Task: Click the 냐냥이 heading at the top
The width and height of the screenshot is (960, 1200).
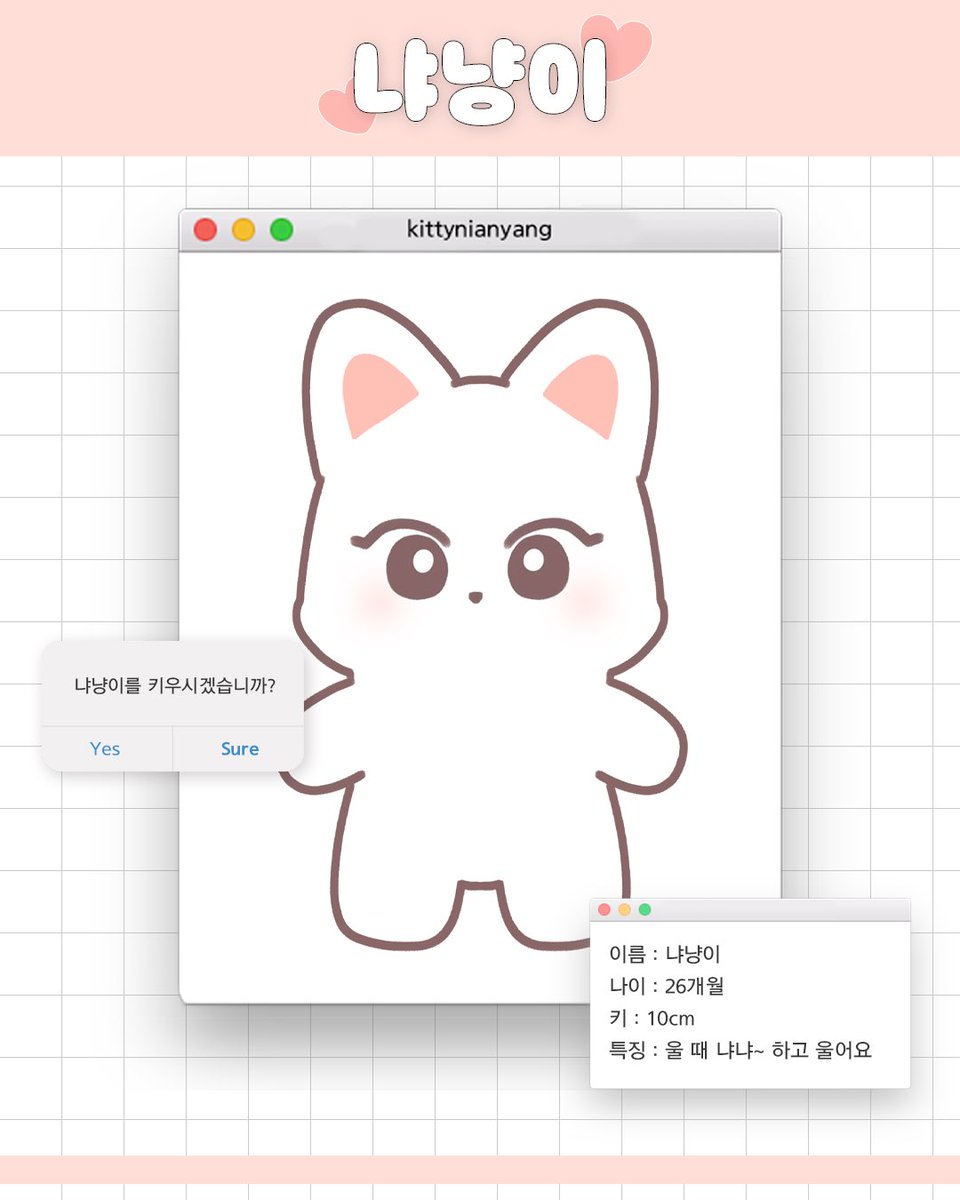Action: [x=481, y=83]
